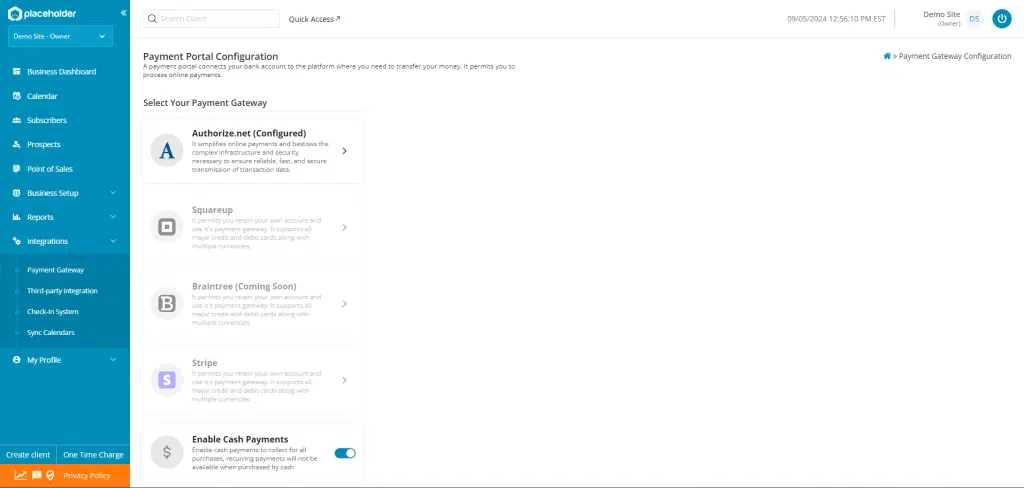Open Third-party Integration submenu item
1024x488 pixels.
point(62,291)
